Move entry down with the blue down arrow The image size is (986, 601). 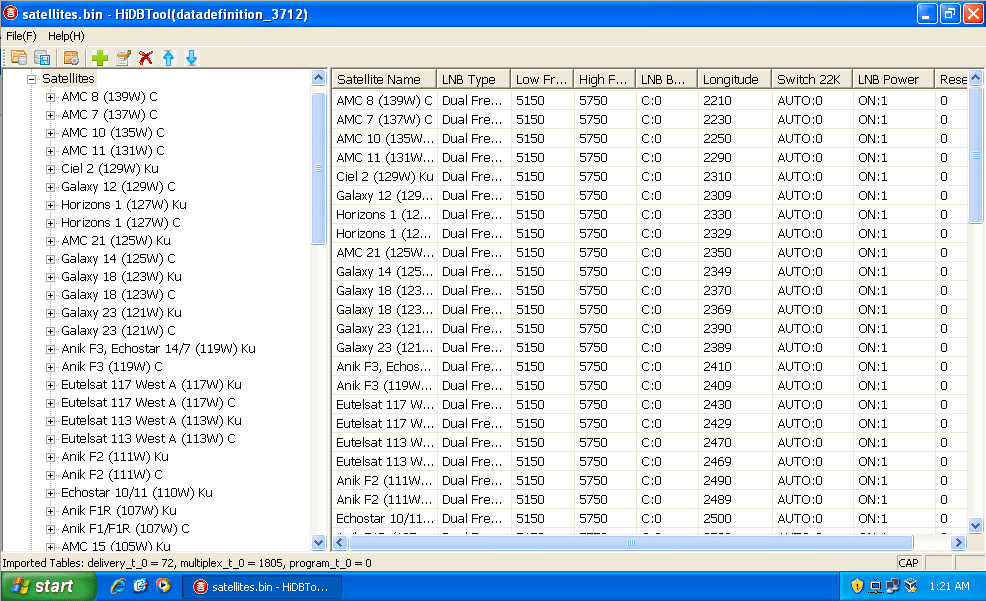tap(192, 58)
